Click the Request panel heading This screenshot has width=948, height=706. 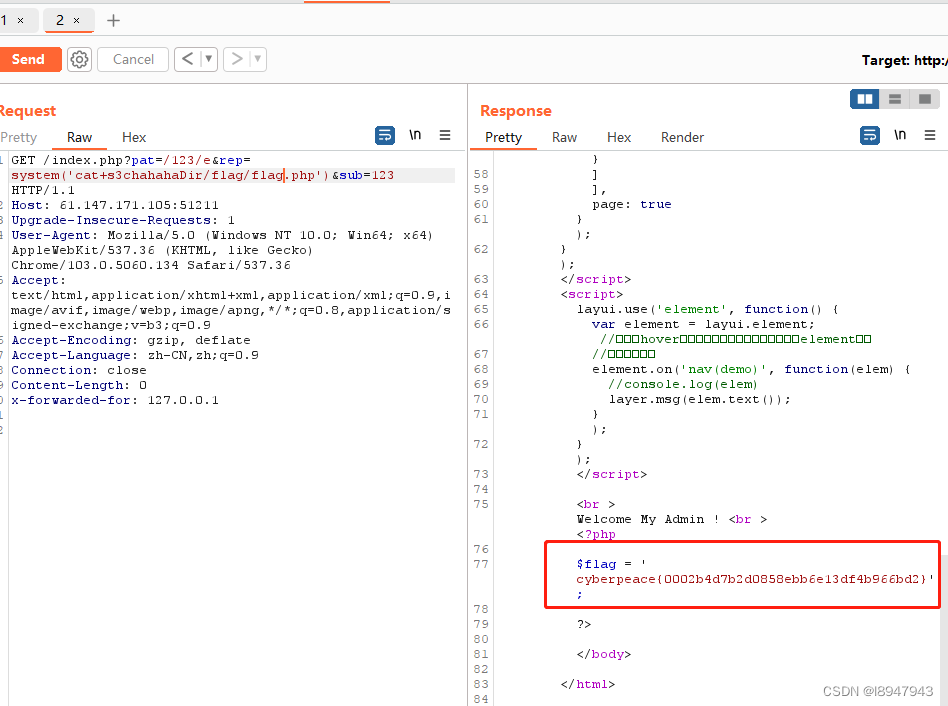coord(28,111)
